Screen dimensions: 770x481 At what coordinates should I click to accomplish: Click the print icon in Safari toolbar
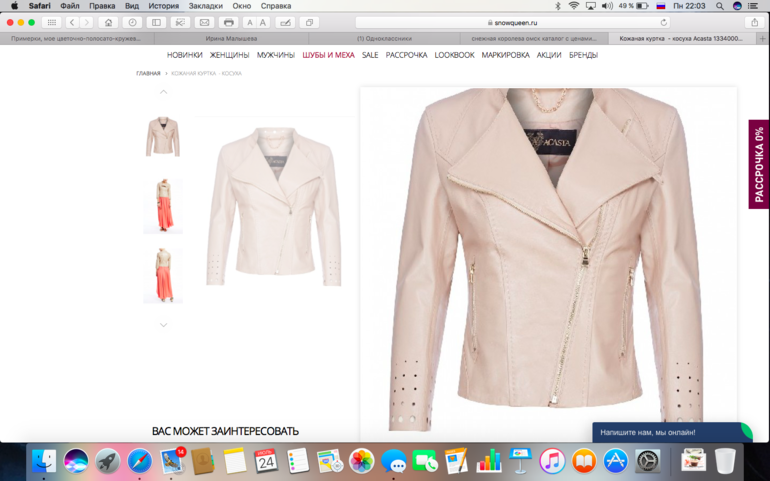click(x=228, y=22)
